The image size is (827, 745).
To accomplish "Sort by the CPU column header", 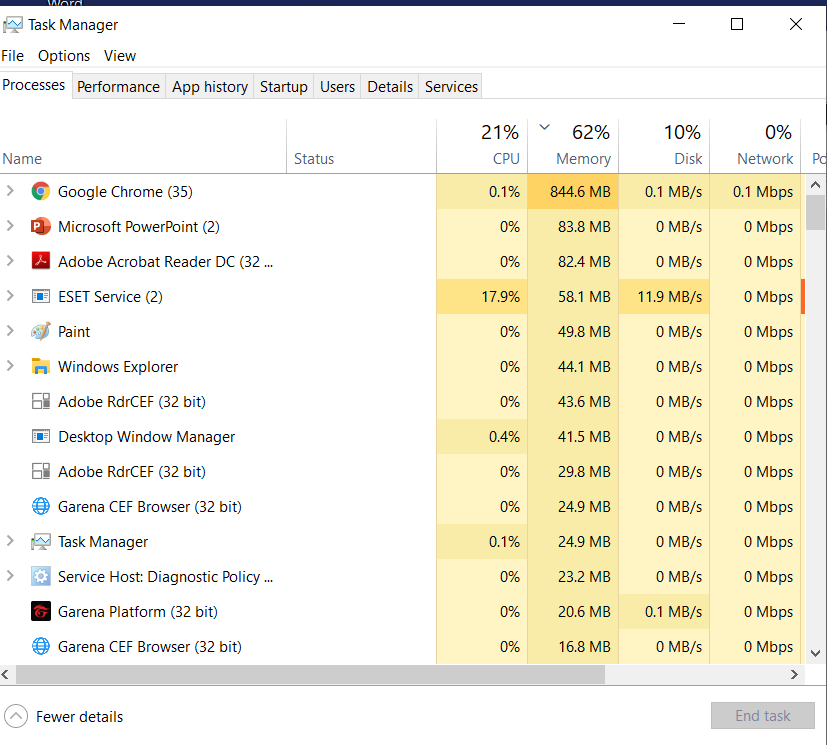I will (482, 147).
